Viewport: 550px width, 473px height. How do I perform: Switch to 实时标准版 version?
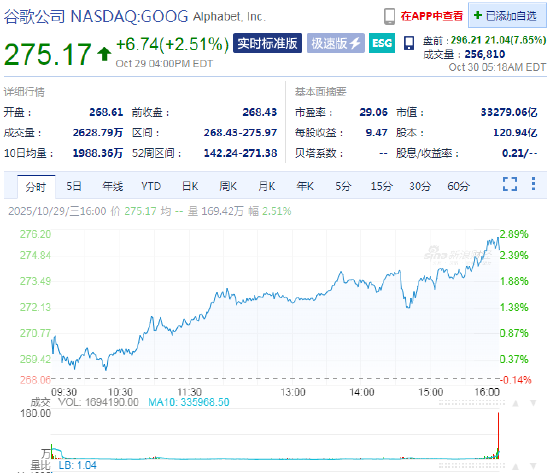tap(267, 43)
